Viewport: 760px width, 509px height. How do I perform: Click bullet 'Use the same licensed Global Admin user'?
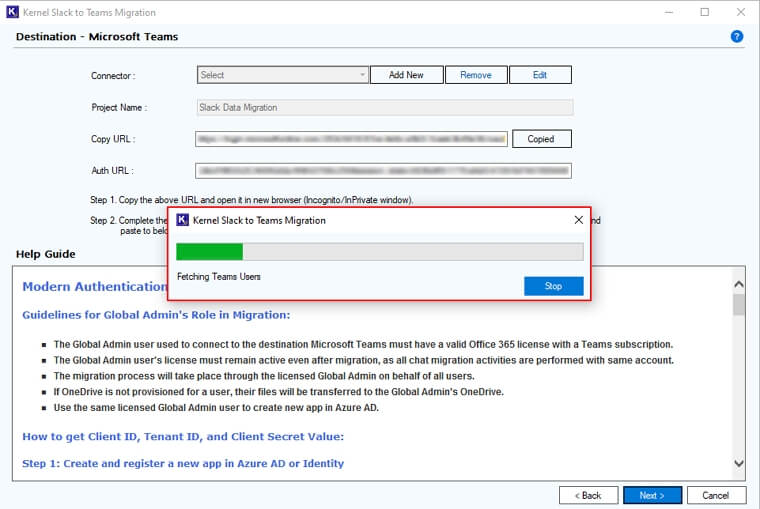216,408
